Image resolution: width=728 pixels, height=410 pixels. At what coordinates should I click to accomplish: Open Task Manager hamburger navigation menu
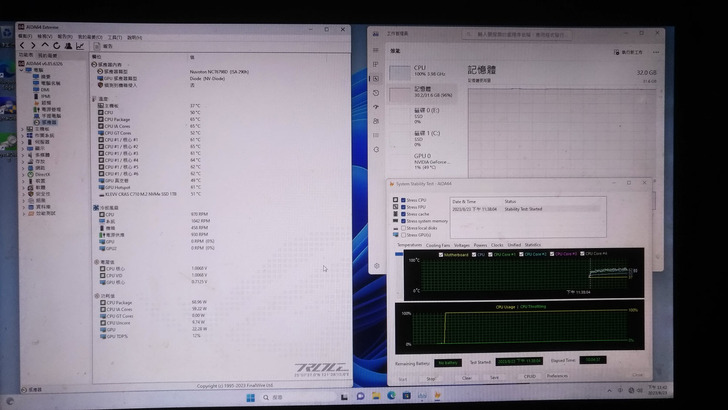click(x=376, y=50)
